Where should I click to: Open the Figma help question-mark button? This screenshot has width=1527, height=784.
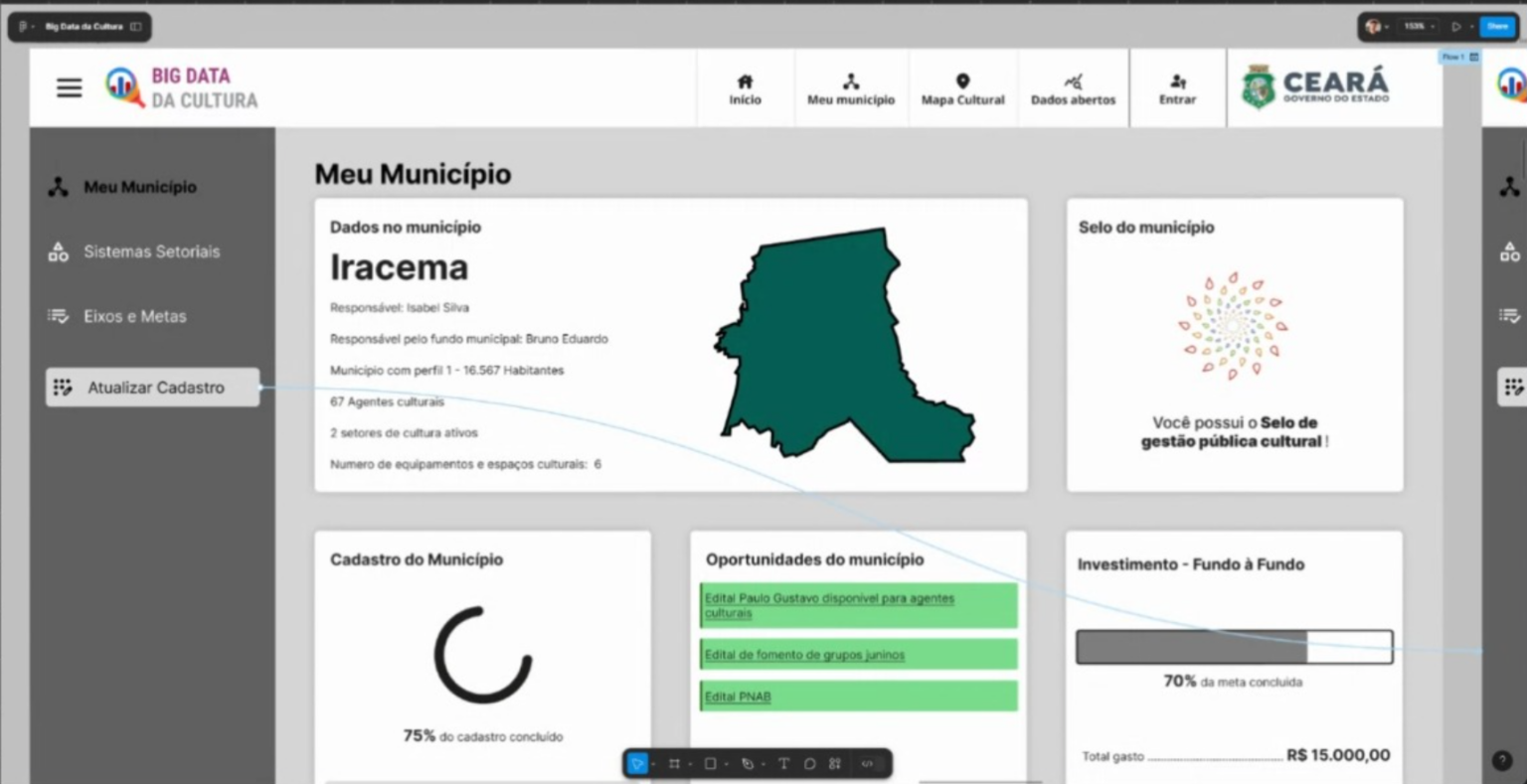click(1501, 760)
